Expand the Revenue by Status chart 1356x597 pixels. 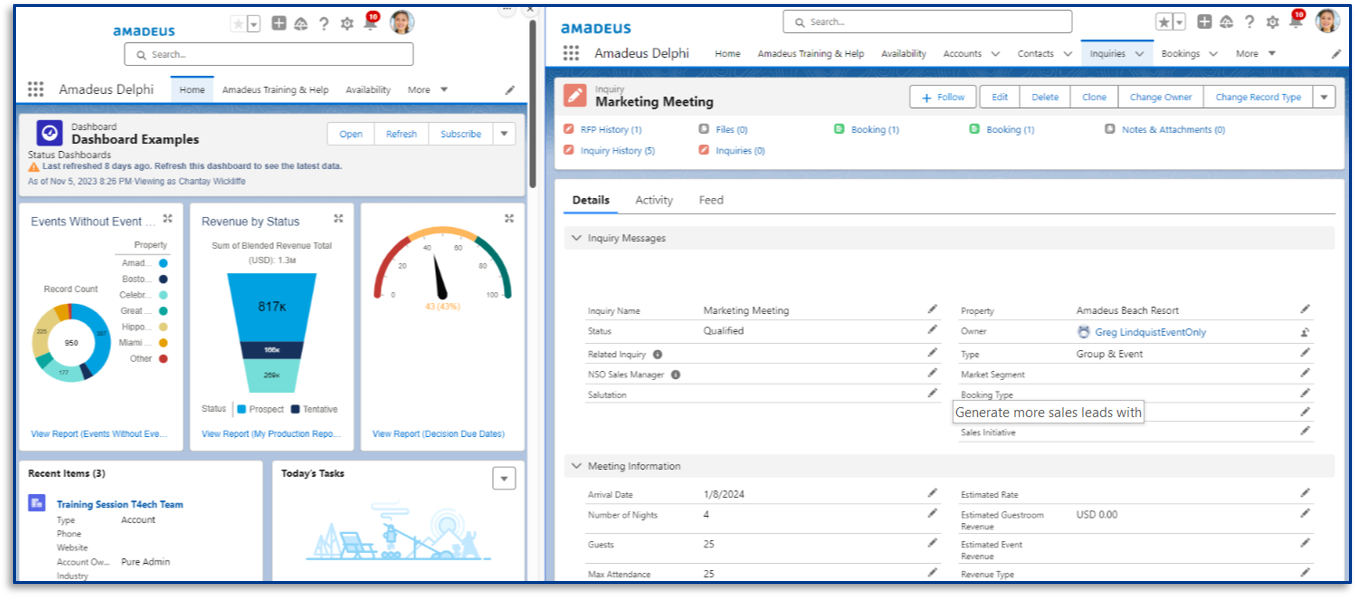click(x=339, y=218)
